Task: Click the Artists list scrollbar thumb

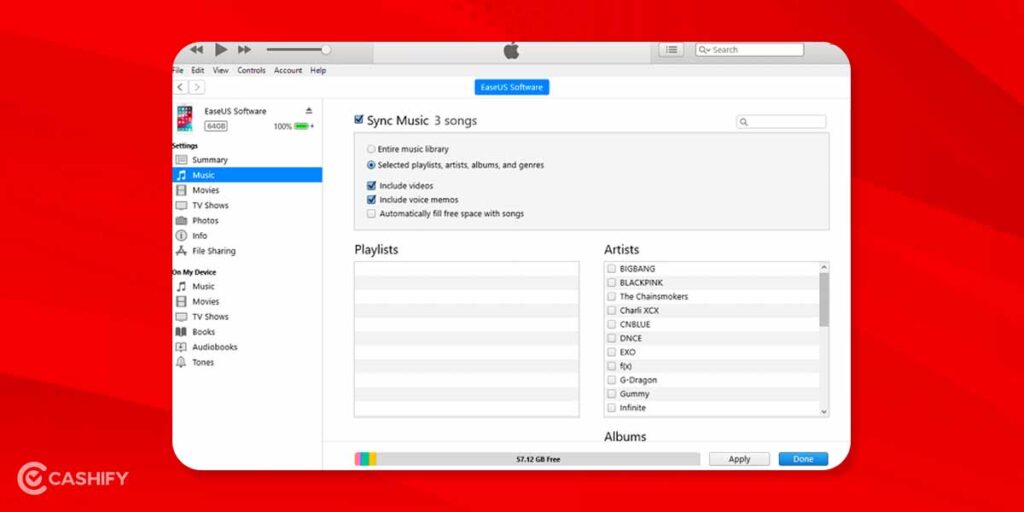Action: [824, 299]
